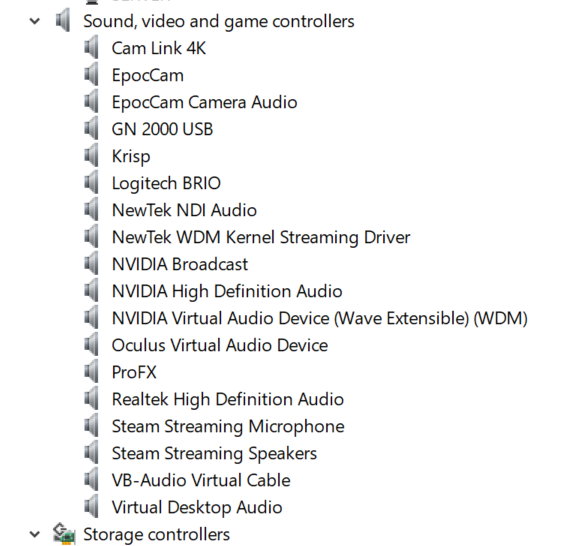Image resolution: width=586 pixels, height=546 pixels.
Task: Click speaker icon beside Steam Streaming Speakers
Action: (92, 453)
